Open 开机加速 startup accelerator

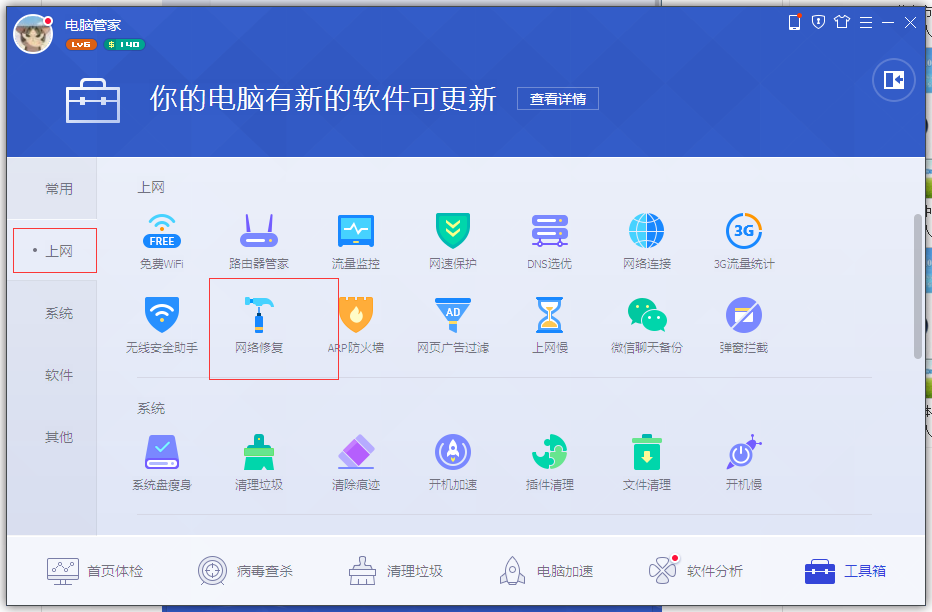click(x=453, y=463)
